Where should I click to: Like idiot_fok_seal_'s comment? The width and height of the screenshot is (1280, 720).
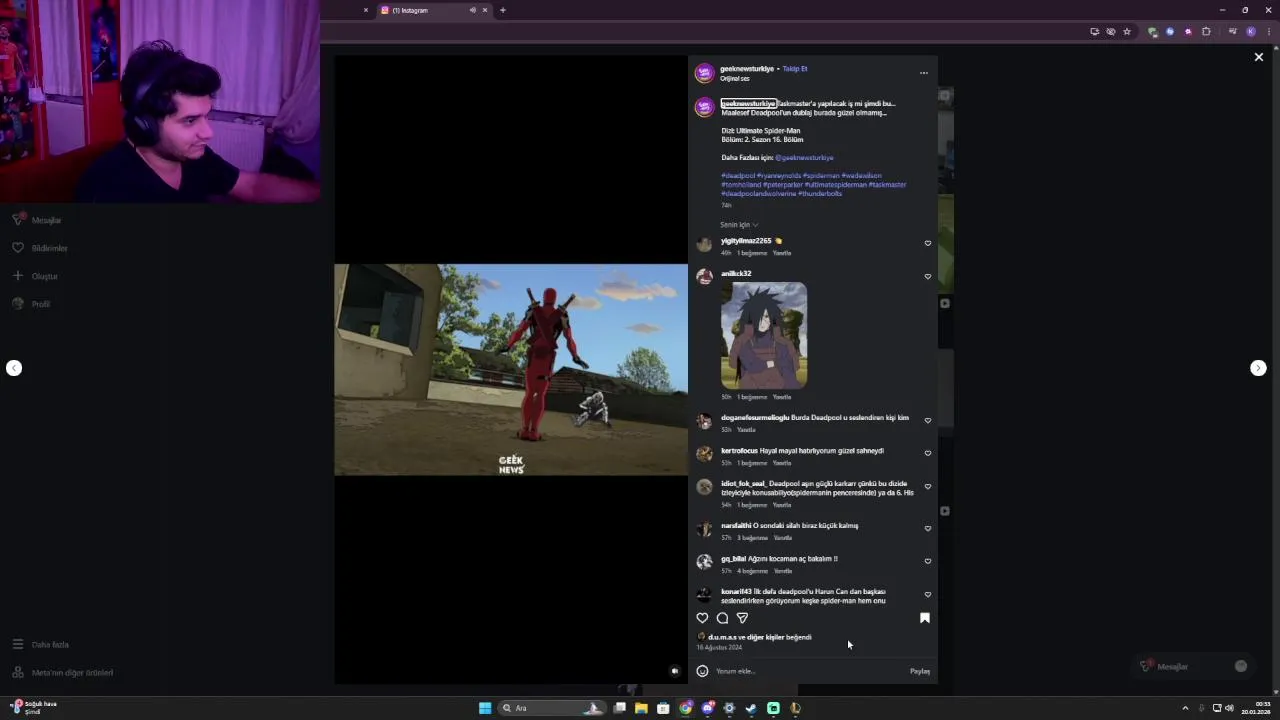click(x=928, y=487)
